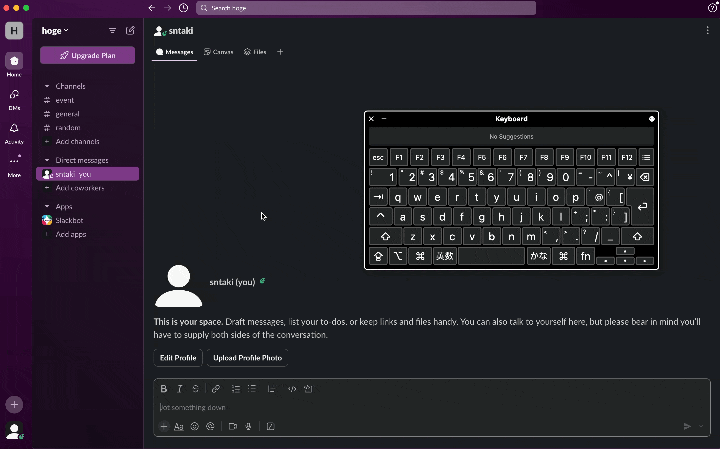Screen dimensions: 720x449
Task: Apply blockquote formatting in composer
Action: coord(271,389)
